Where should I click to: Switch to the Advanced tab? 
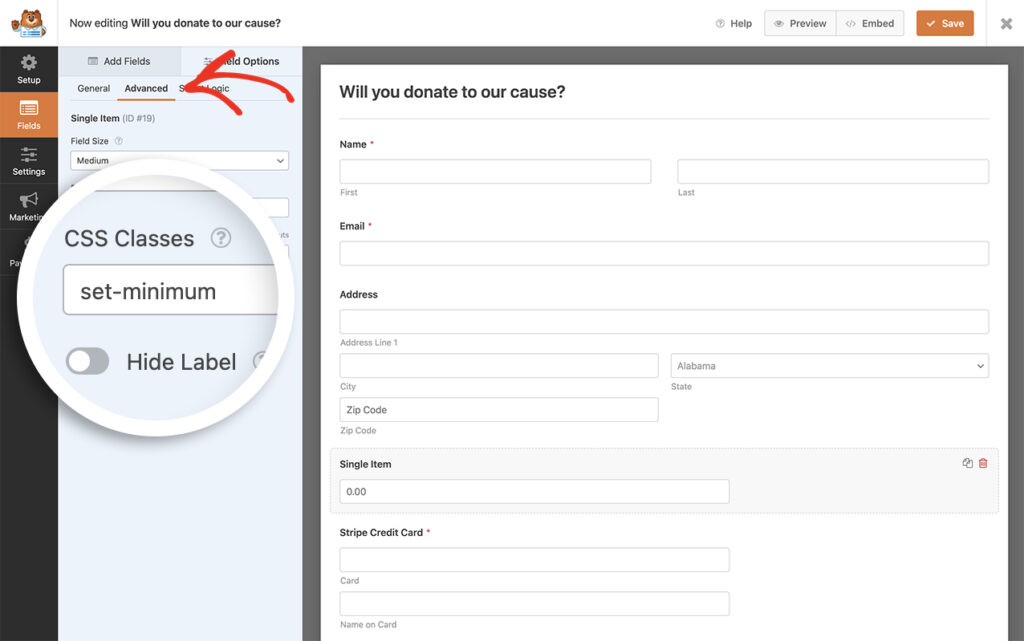click(x=146, y=88)
